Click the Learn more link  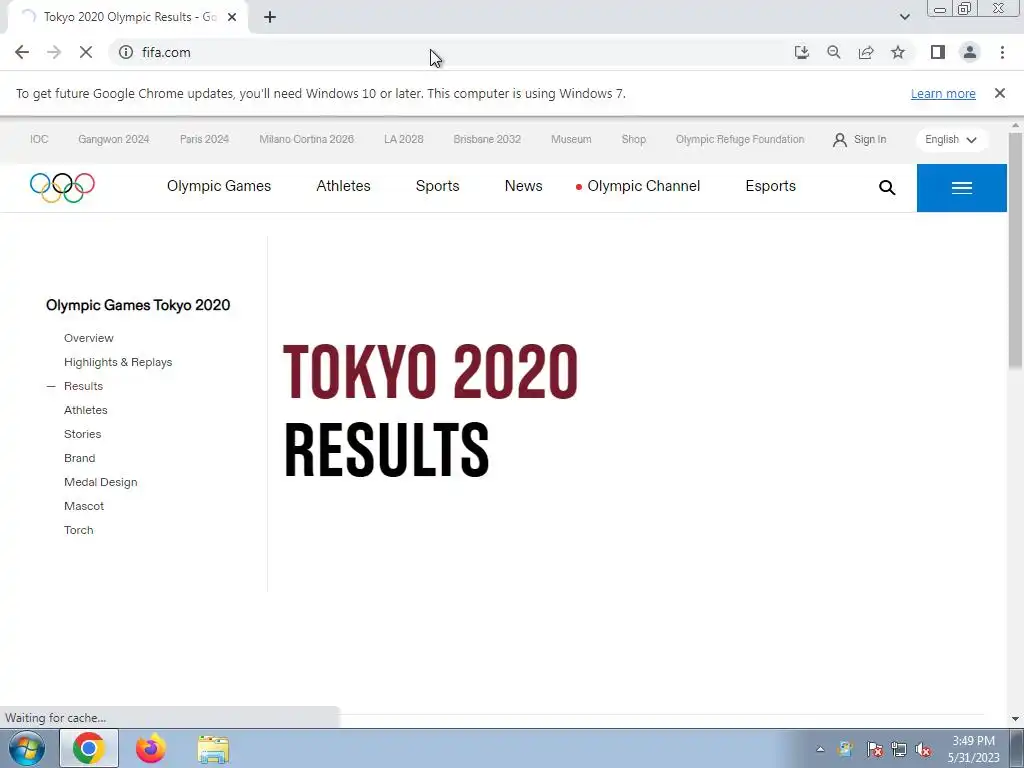[943, 93]
